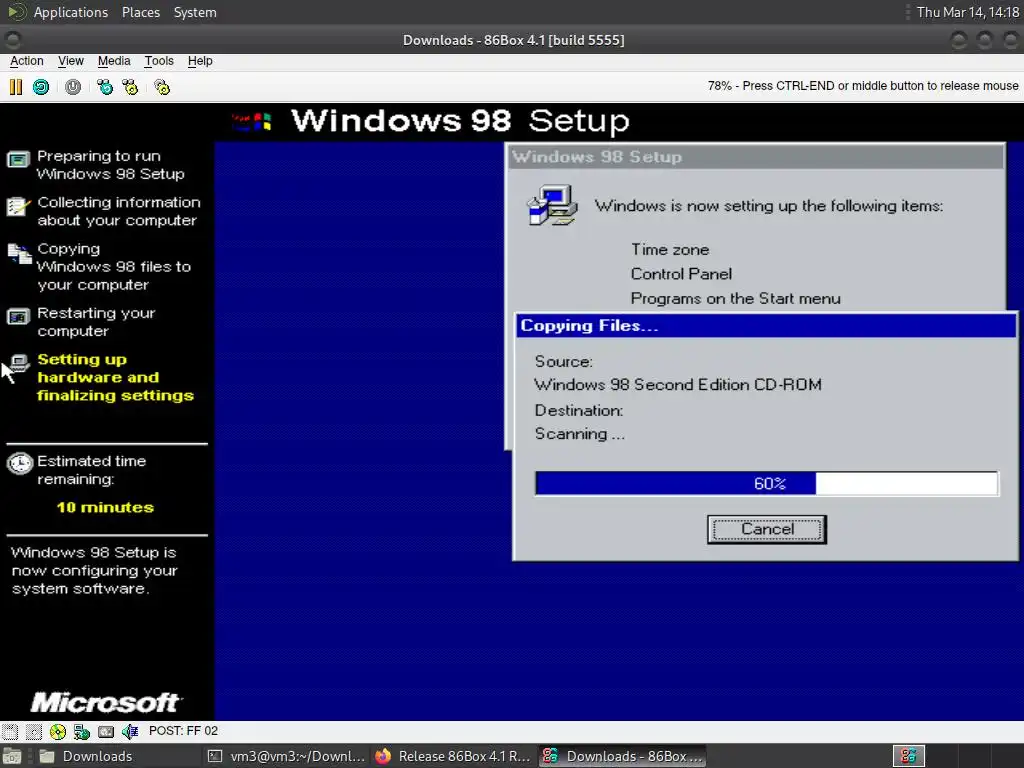Click the Copying files step icon
This screenshot has width=1024, height=768.
(19, 253)
